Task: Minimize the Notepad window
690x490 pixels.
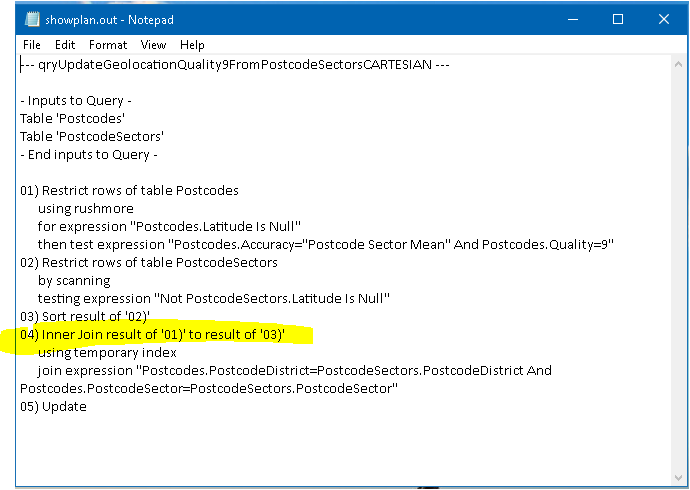Action: (x=572, y=19)
